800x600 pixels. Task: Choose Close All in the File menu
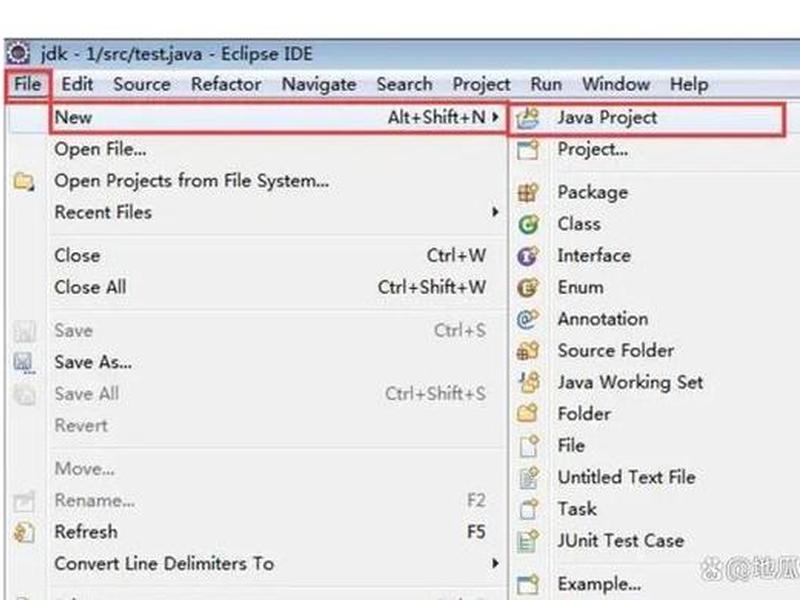pos(278,287)
